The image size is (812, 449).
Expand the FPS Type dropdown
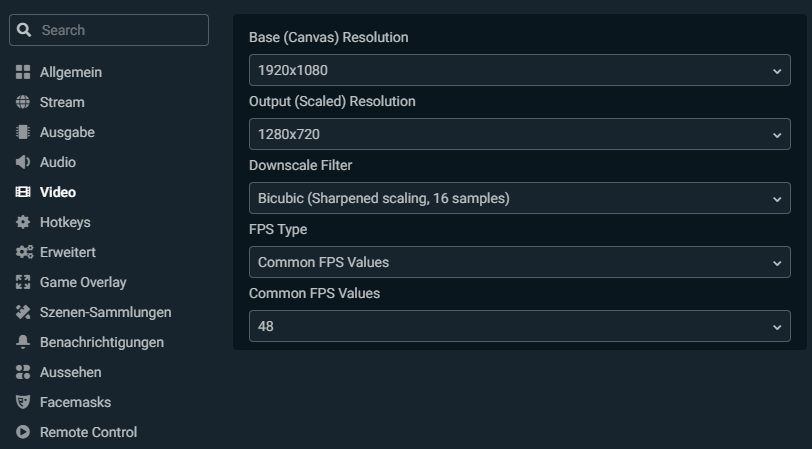pyautogui.click(x=519, y=262)
